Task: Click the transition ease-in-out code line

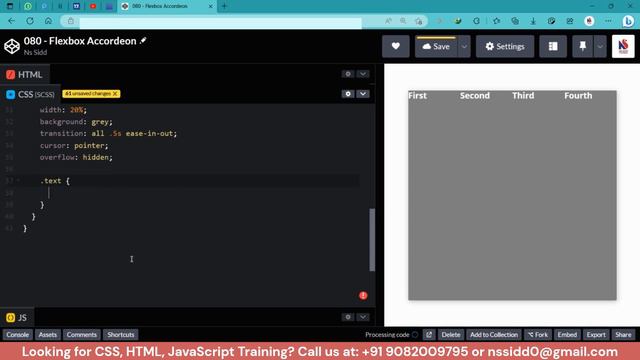Action: [x=108, y=133]
